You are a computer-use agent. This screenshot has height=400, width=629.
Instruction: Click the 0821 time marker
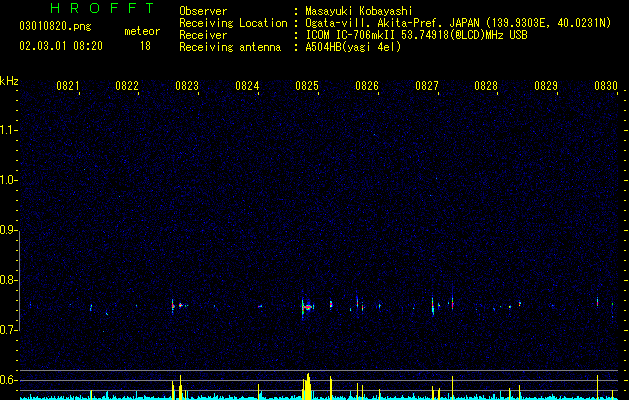(68, 86)
